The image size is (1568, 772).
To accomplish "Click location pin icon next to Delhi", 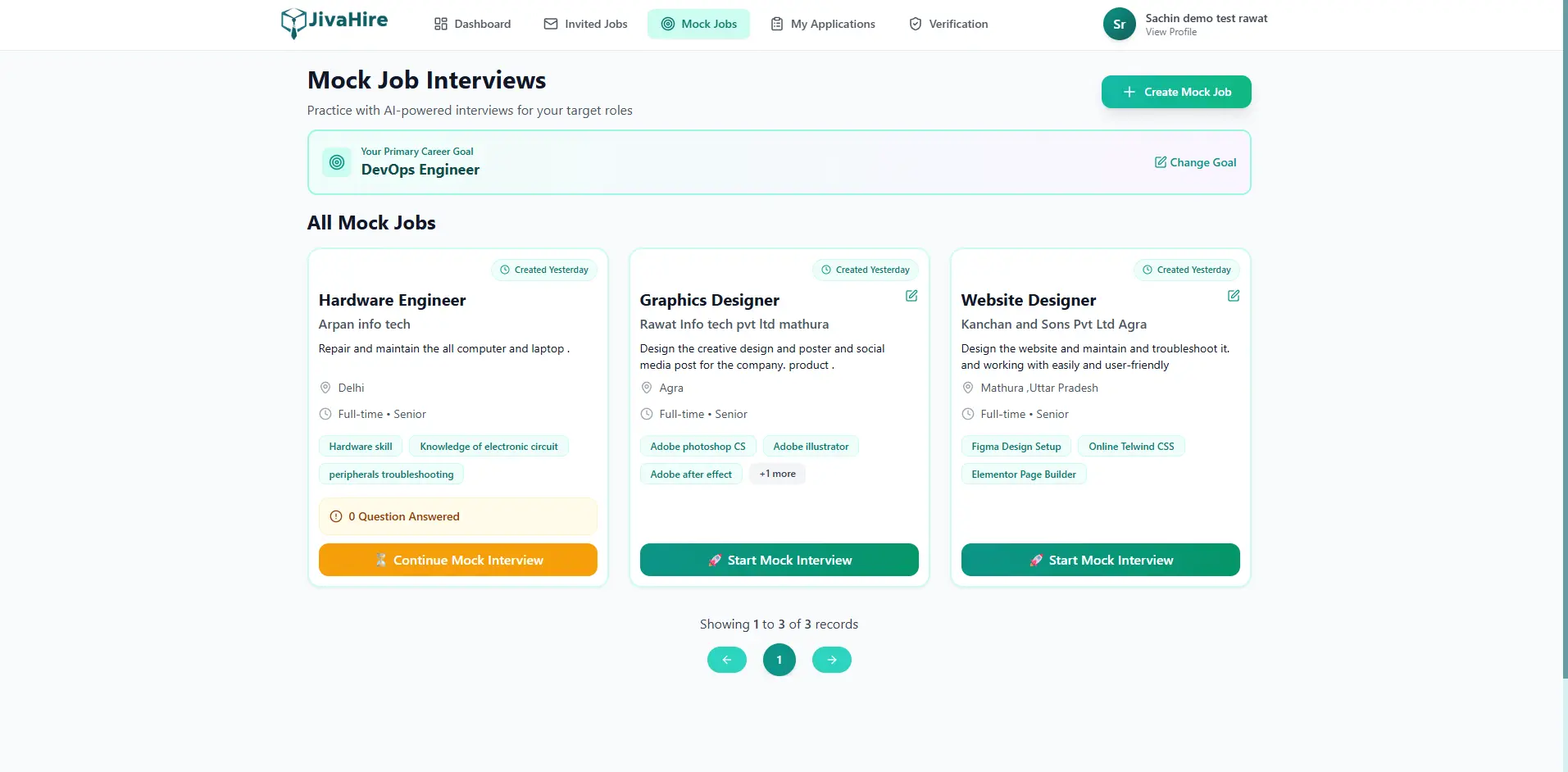I will tap(325, 388).
